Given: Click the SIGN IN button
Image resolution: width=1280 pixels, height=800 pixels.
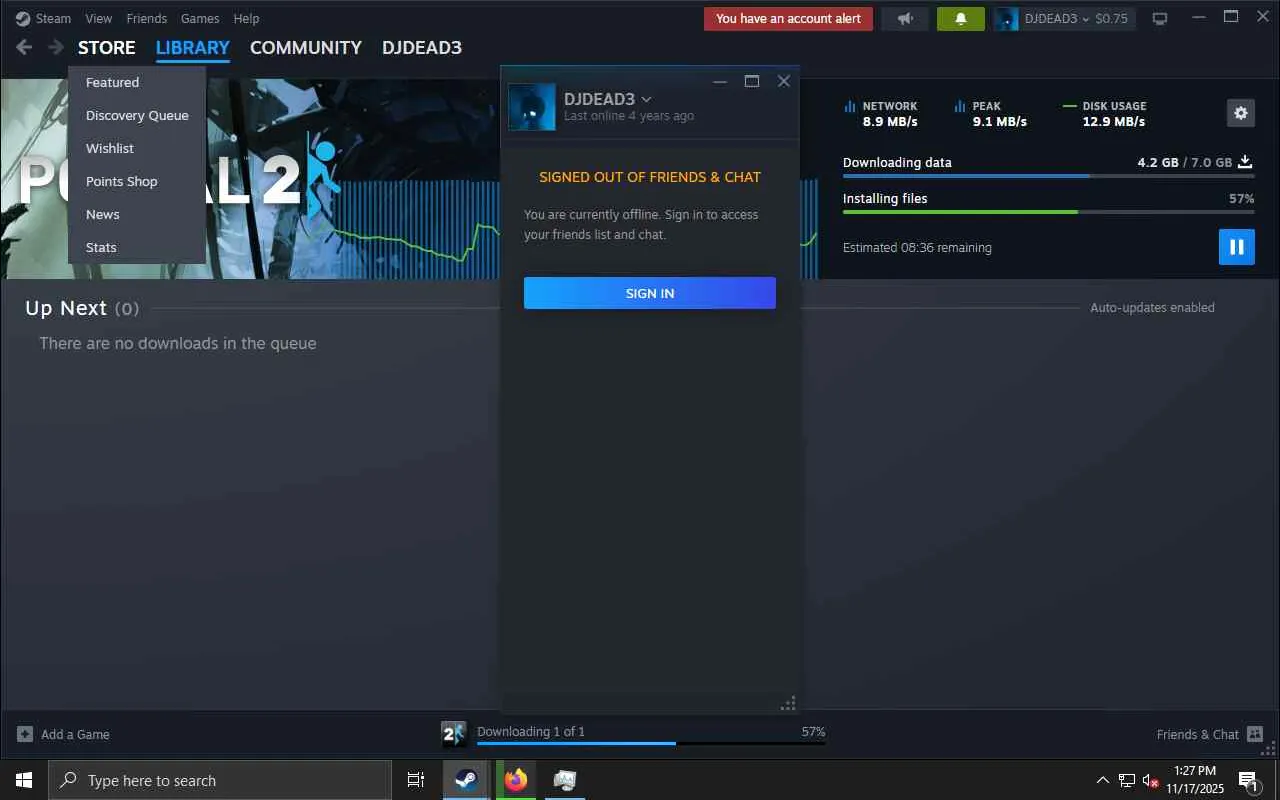Looking at the screenshot, I should (650, 293).
